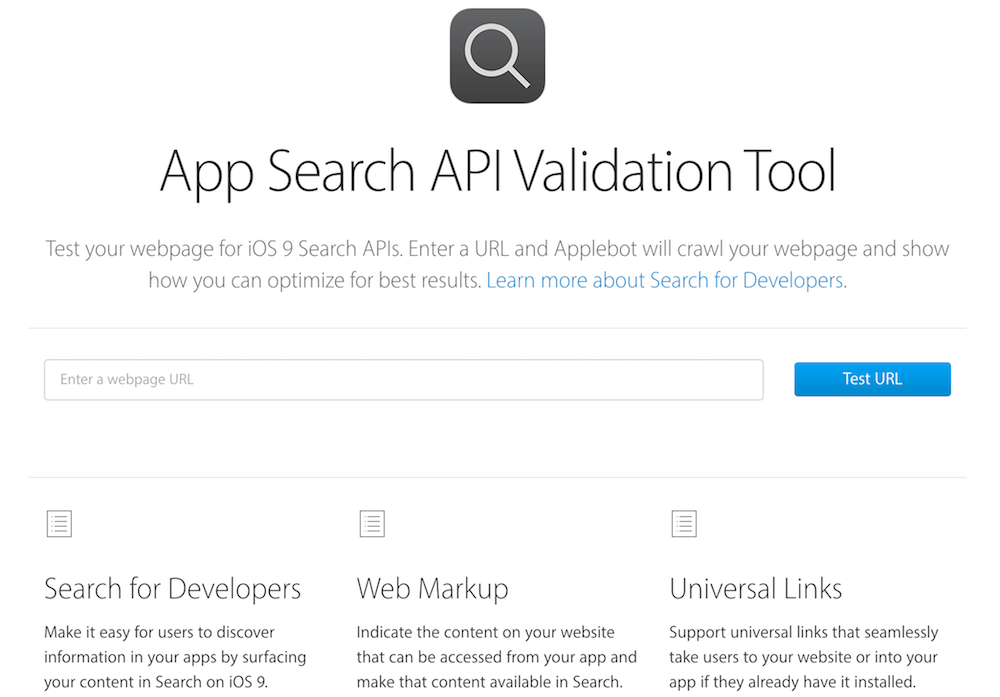Click inside the webpage URL input field
This screenshot has height=697, width=1000.
400,379
